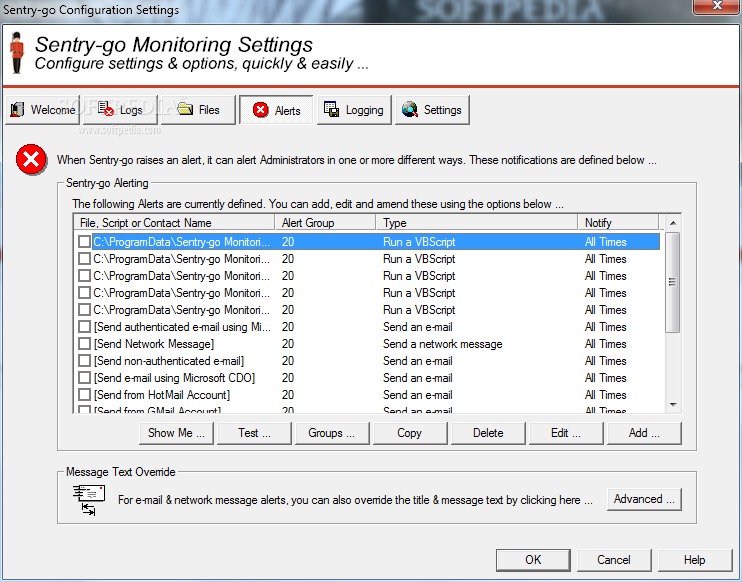742x582 pixels.
Task: Click the list scrollbar up arrow
Action: pyautogui.click(x=673, y=222)
